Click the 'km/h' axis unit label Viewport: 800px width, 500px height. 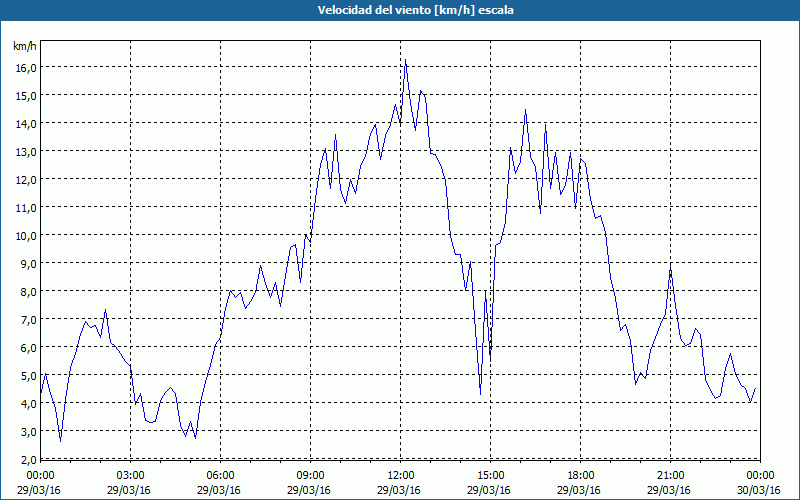tap(25, 46)
